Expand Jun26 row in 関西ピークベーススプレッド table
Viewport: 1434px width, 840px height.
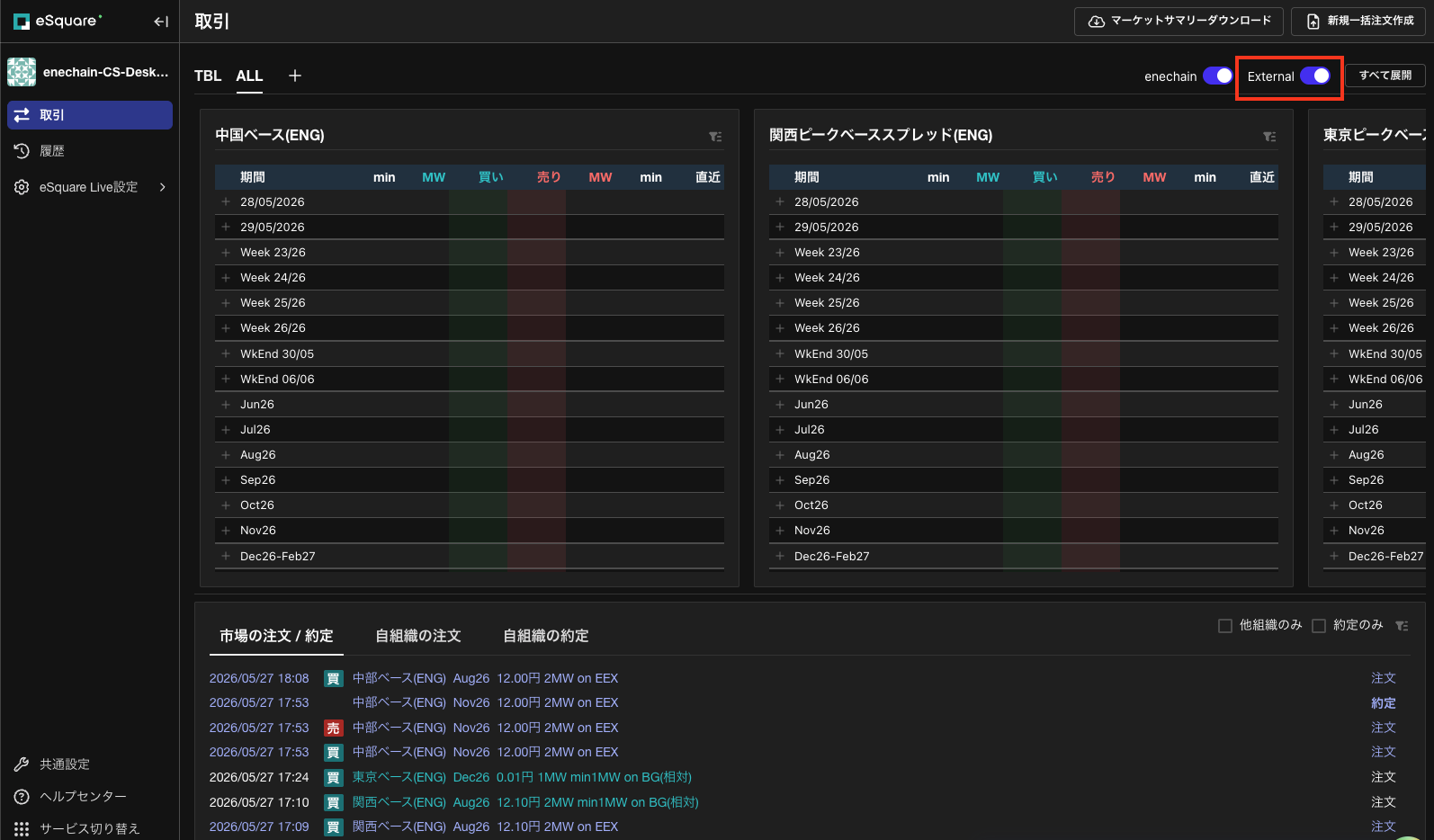(x=780, y=405)
